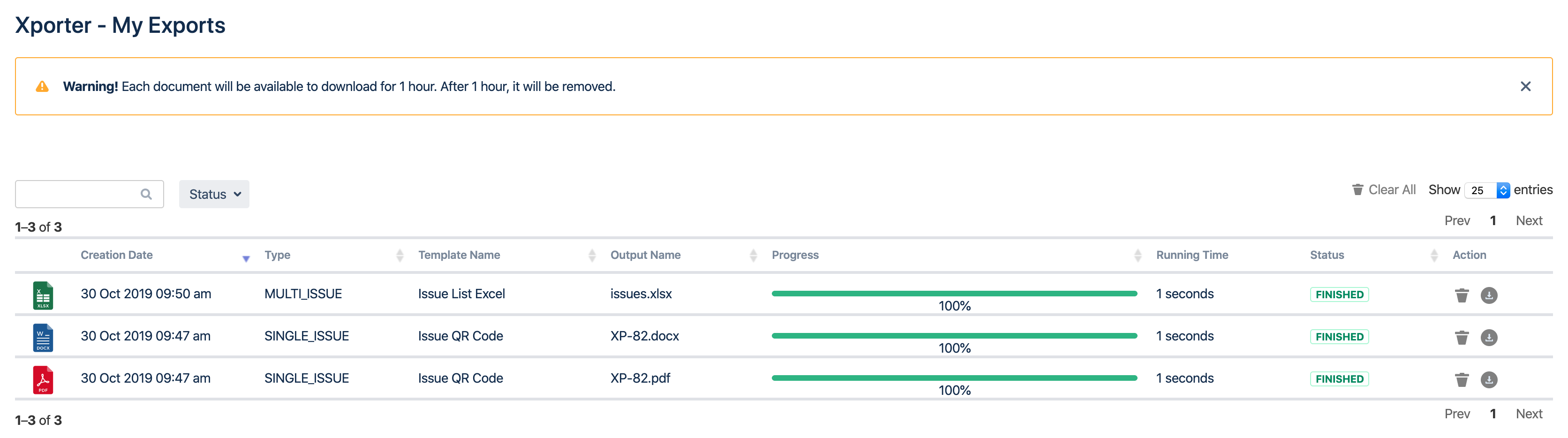Screen dimensions: 1568x438
Task: Dismiss the warning banner
Action: [x=1525, y=86]
